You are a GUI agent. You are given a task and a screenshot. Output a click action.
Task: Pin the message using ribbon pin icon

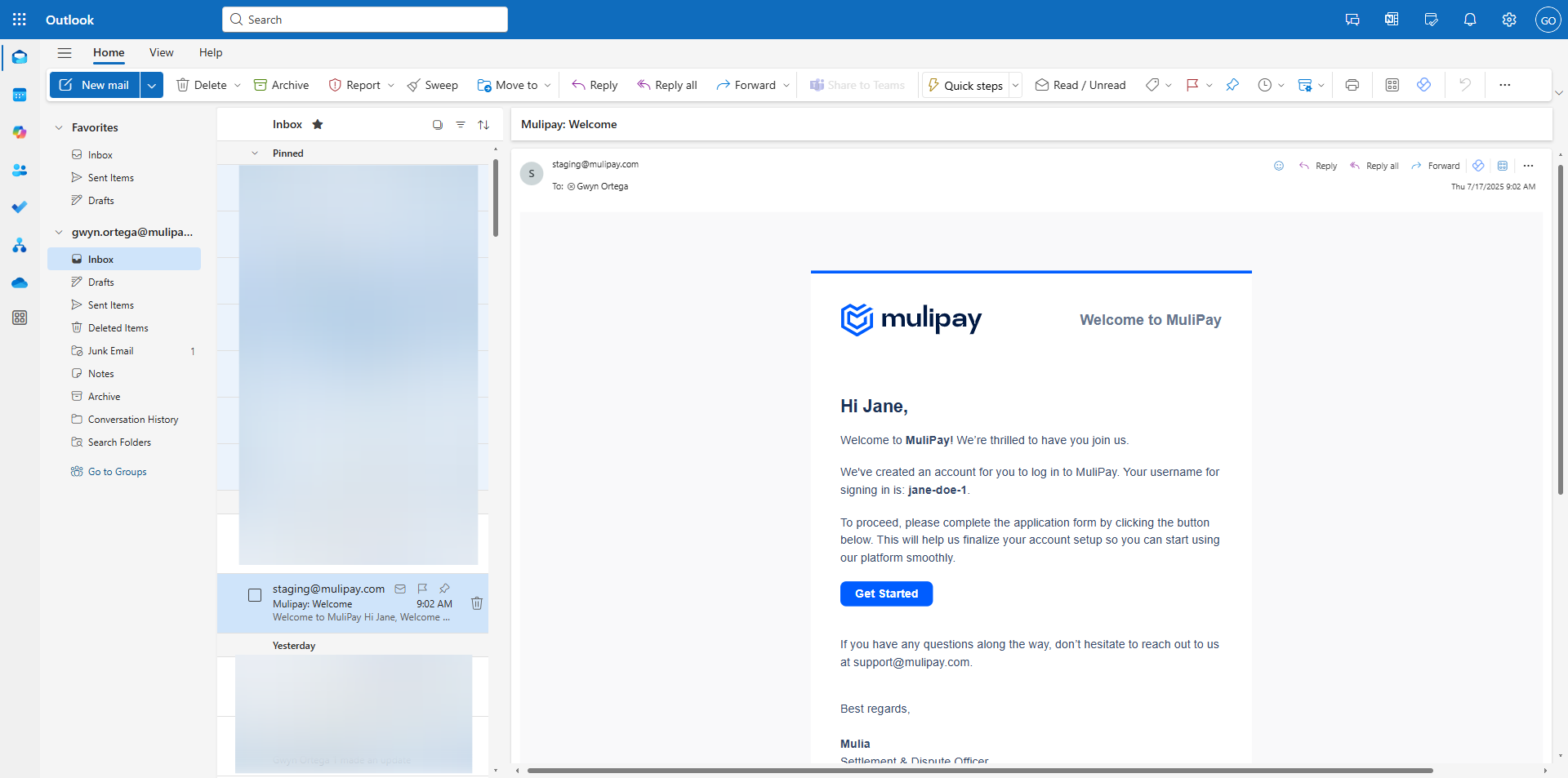point(1232,85)
